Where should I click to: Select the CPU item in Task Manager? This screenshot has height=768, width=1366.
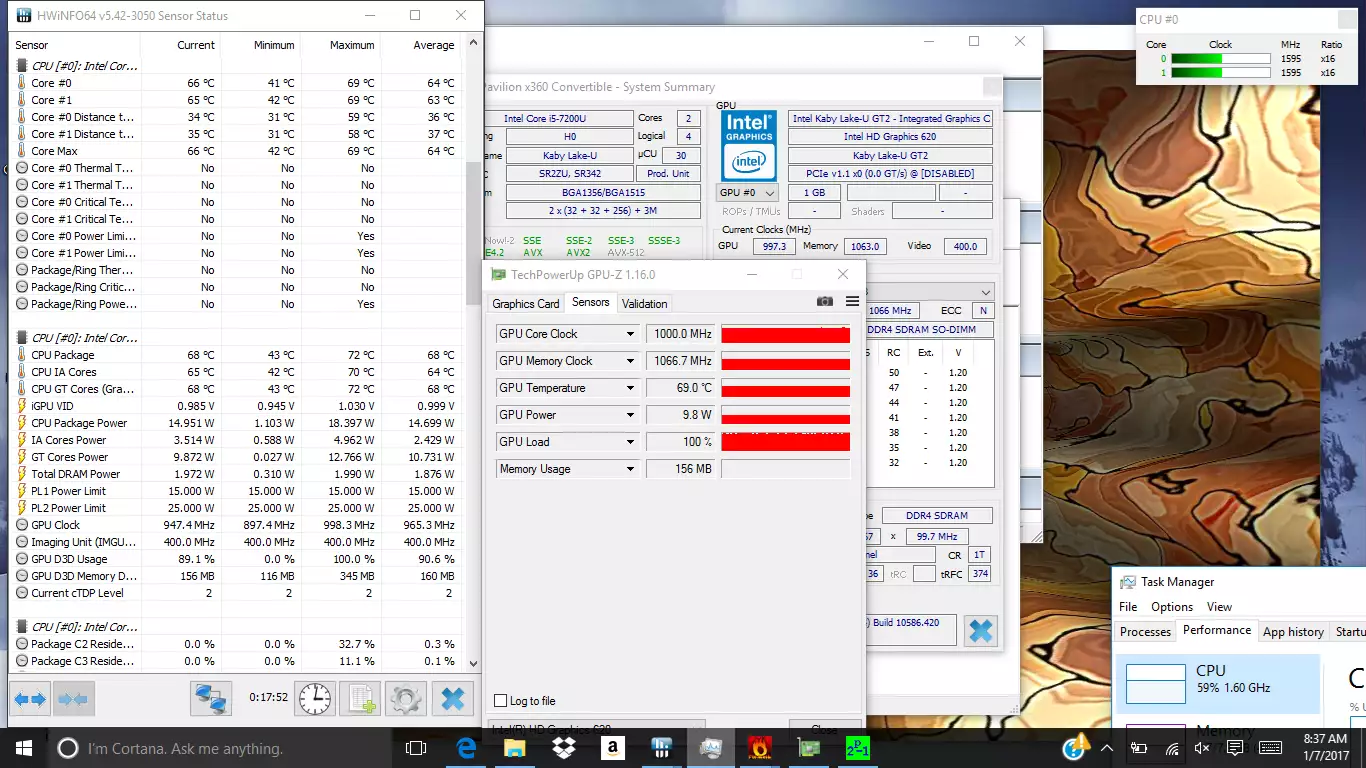1218,680
